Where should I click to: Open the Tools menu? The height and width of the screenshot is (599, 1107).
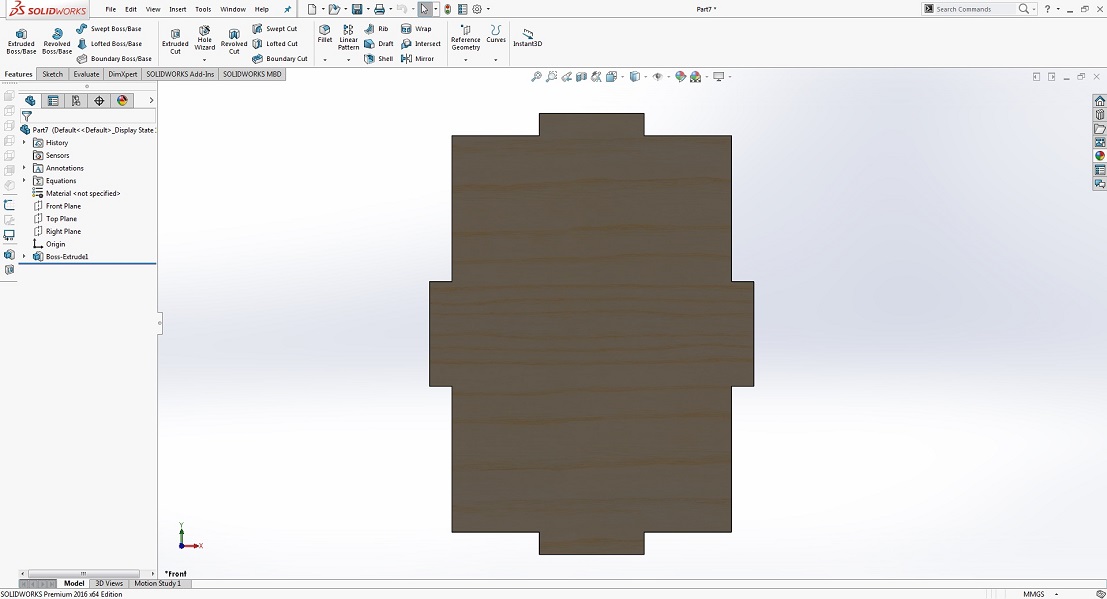click(203, 9)
